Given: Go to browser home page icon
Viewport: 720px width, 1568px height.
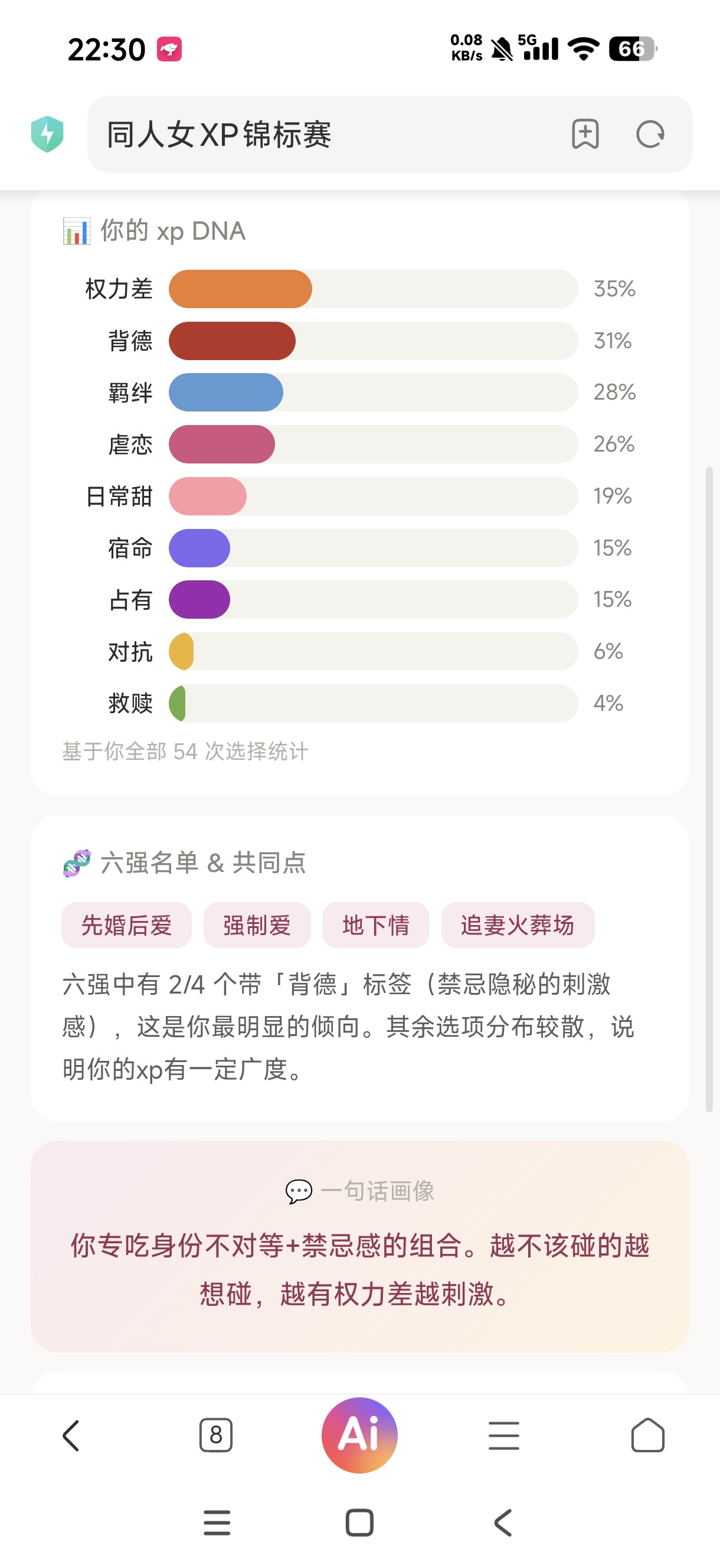Looking at the screenshot, I should (647, 1435).
